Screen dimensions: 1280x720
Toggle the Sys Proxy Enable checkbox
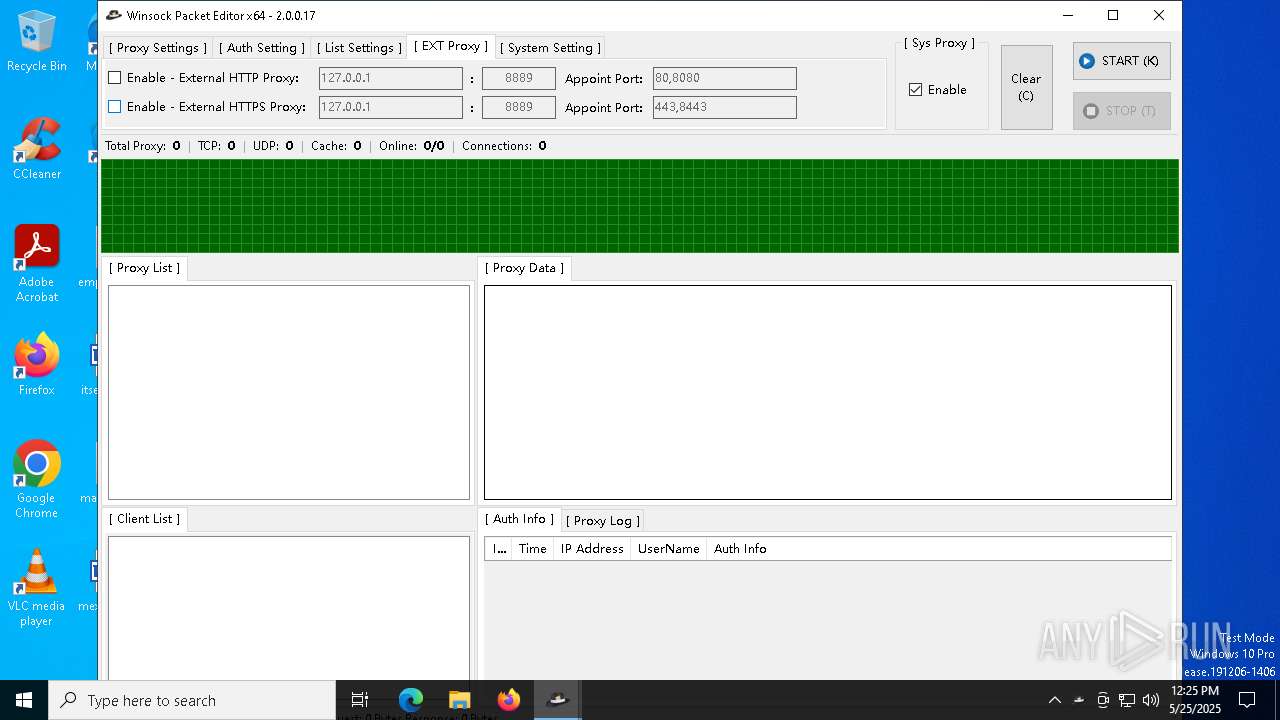pyautogui.click(x=915, y=90)
